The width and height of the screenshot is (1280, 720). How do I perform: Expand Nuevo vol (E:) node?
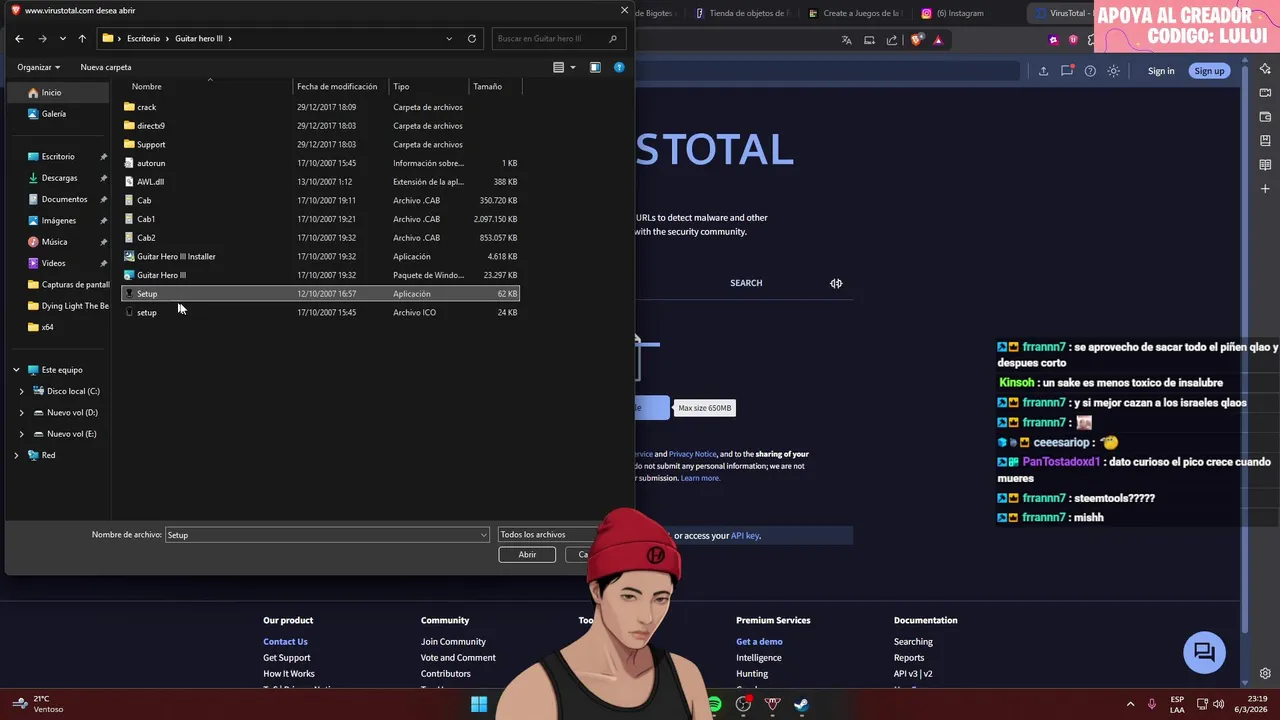(x=22, y=434)
